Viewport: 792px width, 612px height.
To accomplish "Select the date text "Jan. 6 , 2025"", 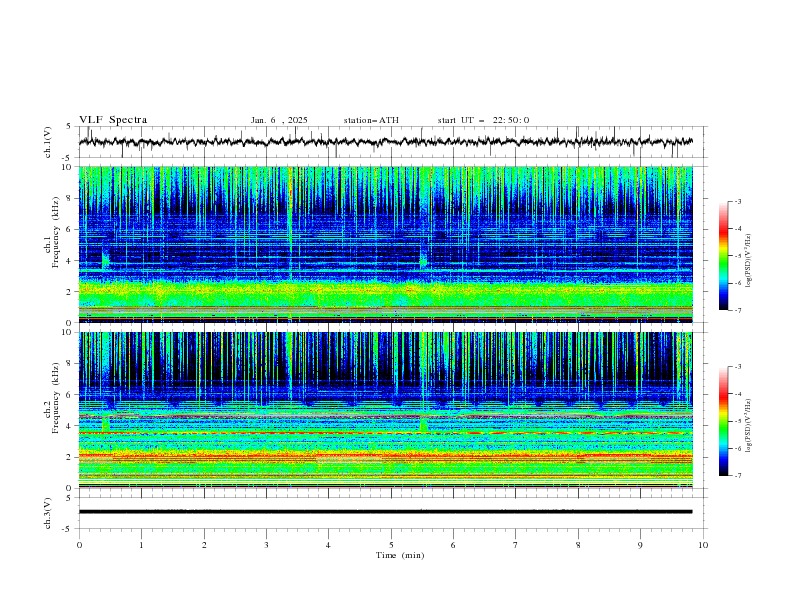I will click(x=279, y=120).
